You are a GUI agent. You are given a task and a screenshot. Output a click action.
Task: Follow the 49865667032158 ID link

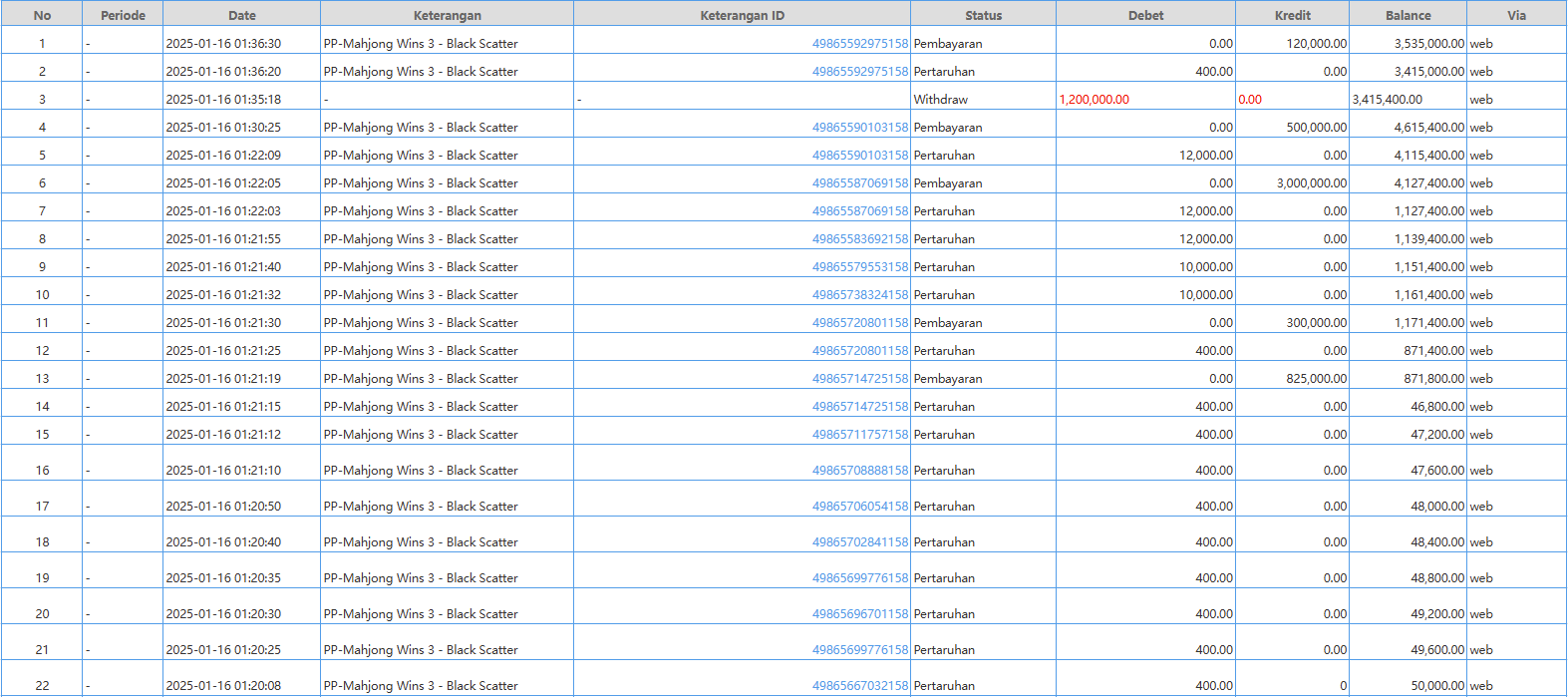pyautogui.click(x=859, y=686)
